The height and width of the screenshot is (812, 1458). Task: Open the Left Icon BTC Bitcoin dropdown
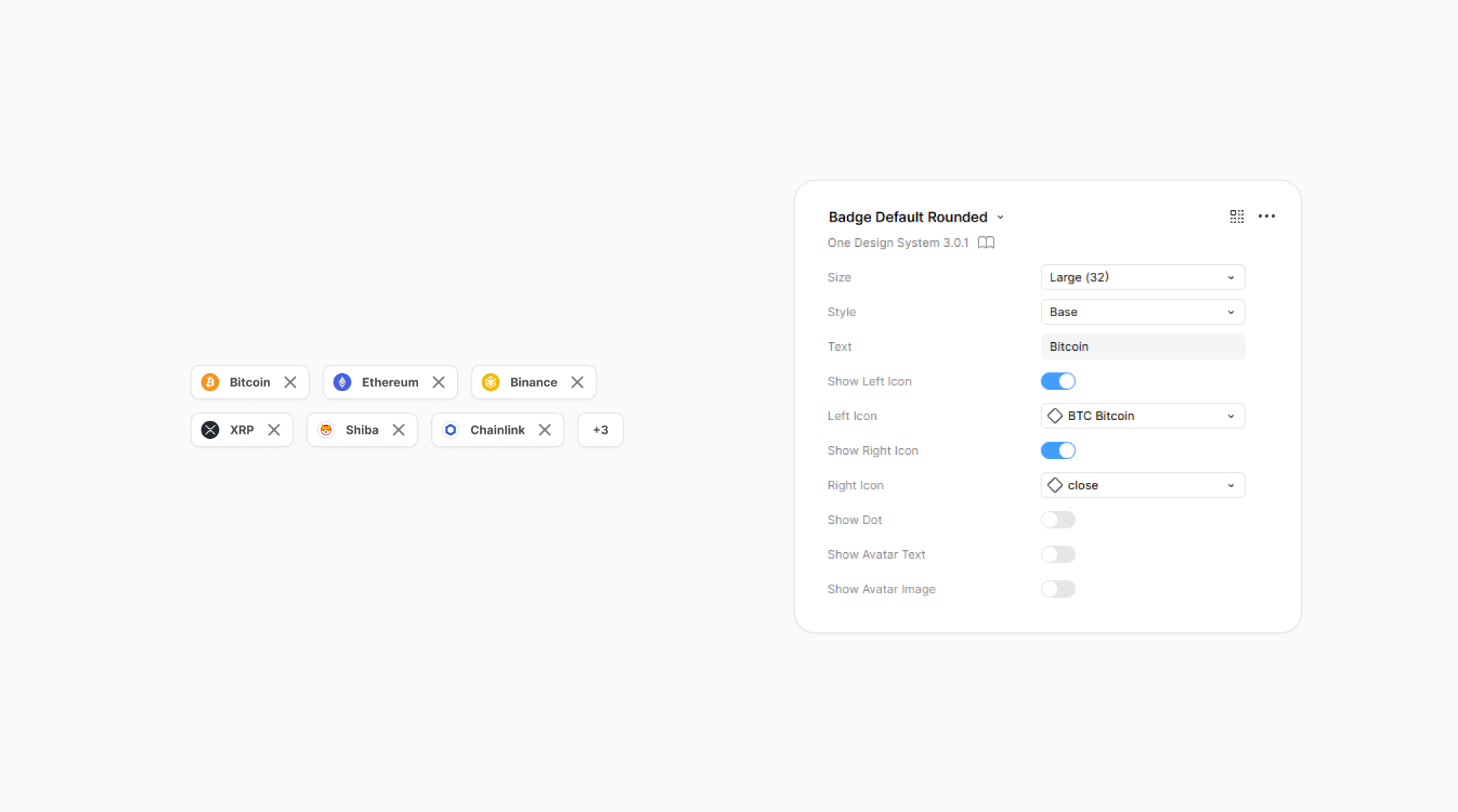pos(1142,416)
